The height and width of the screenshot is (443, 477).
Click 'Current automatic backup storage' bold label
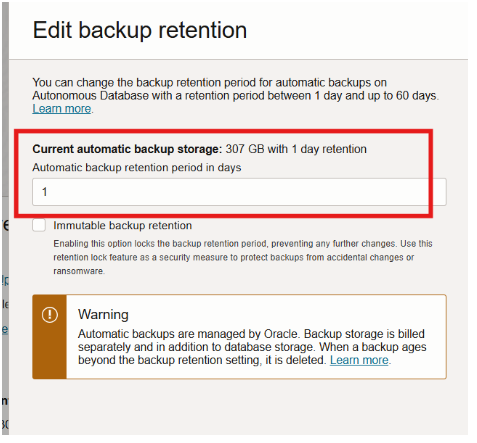pos(127,149)
